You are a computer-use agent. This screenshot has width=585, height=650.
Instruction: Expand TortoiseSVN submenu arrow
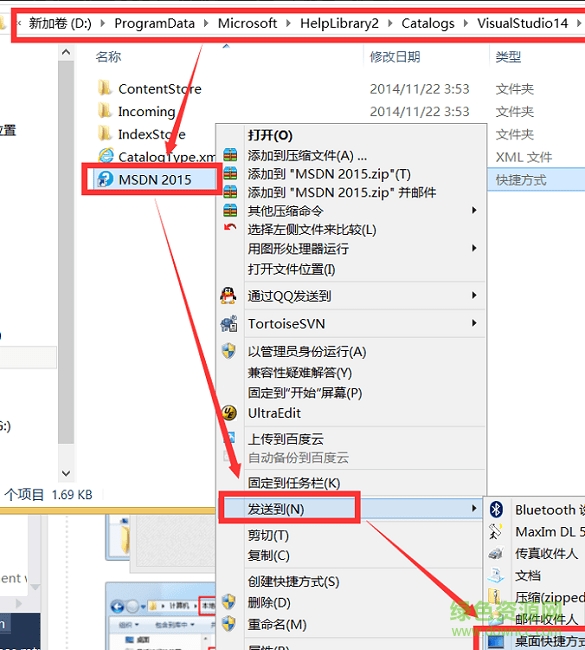pos(474,323)
